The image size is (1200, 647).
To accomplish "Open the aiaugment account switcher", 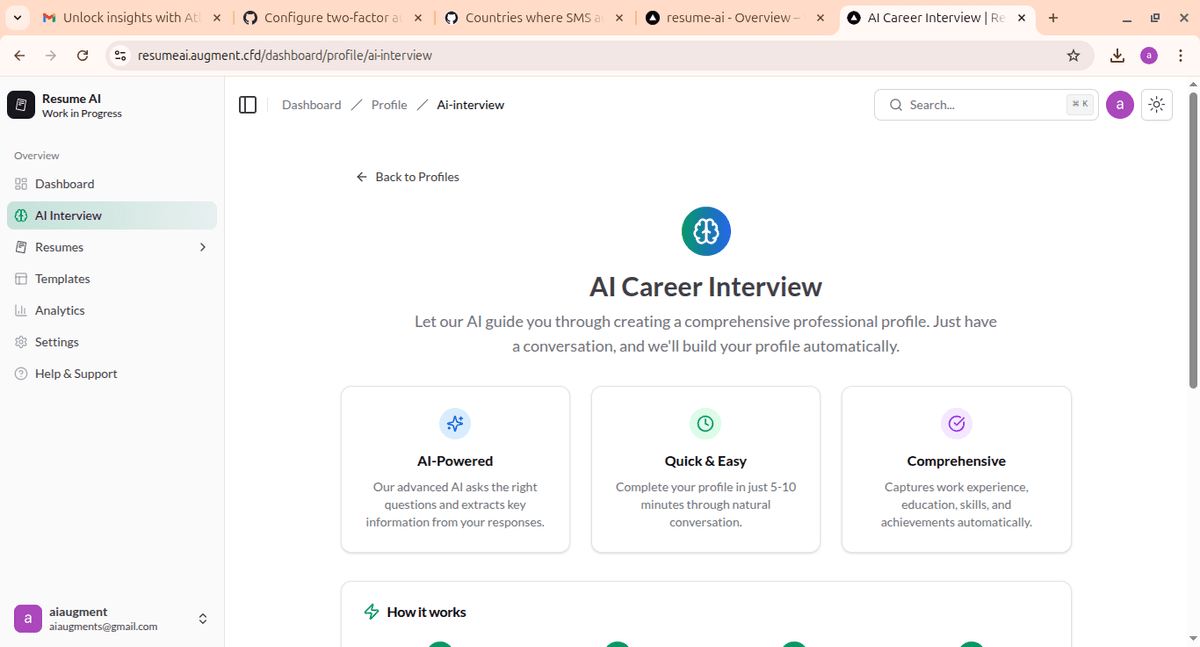I will point(203,619).
